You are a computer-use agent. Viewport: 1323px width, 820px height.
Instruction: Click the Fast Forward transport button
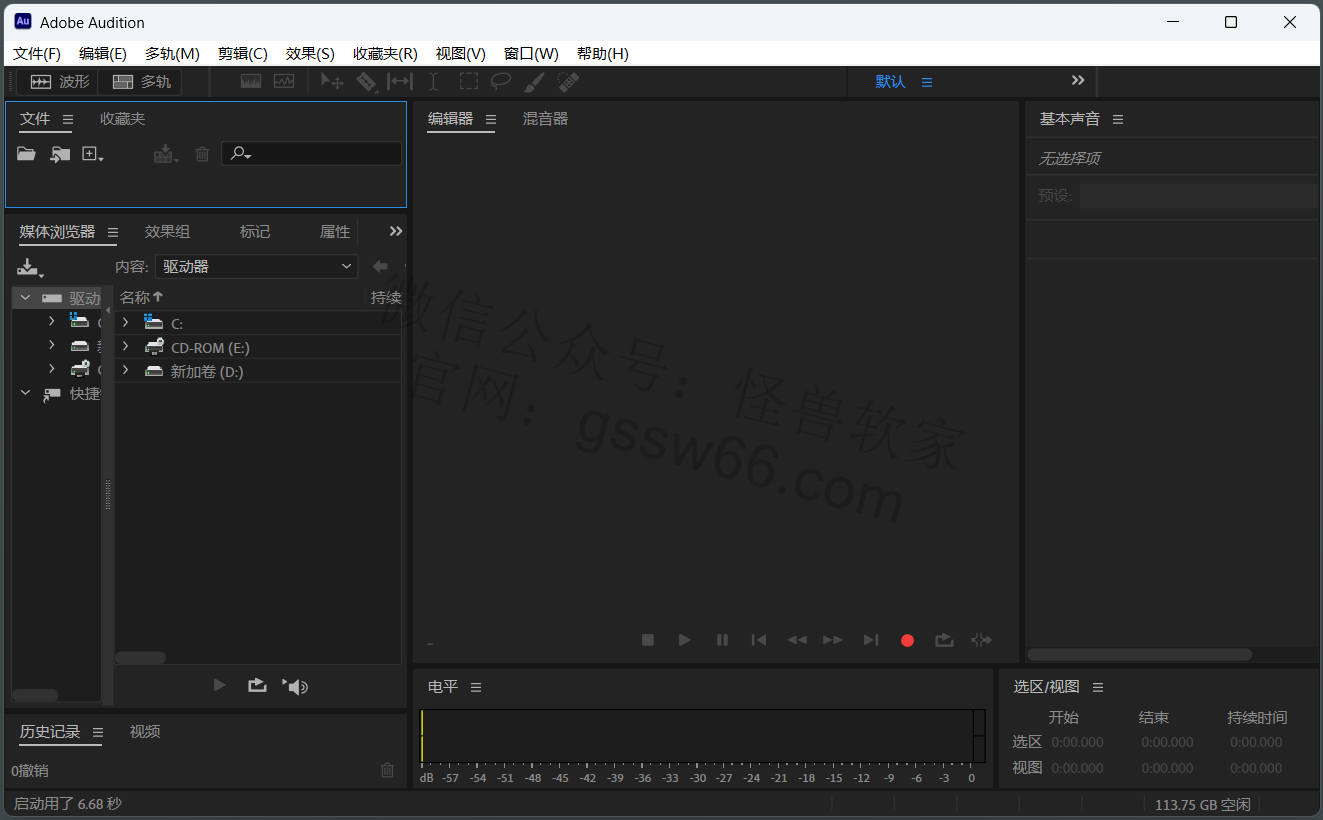pos(832,640)
